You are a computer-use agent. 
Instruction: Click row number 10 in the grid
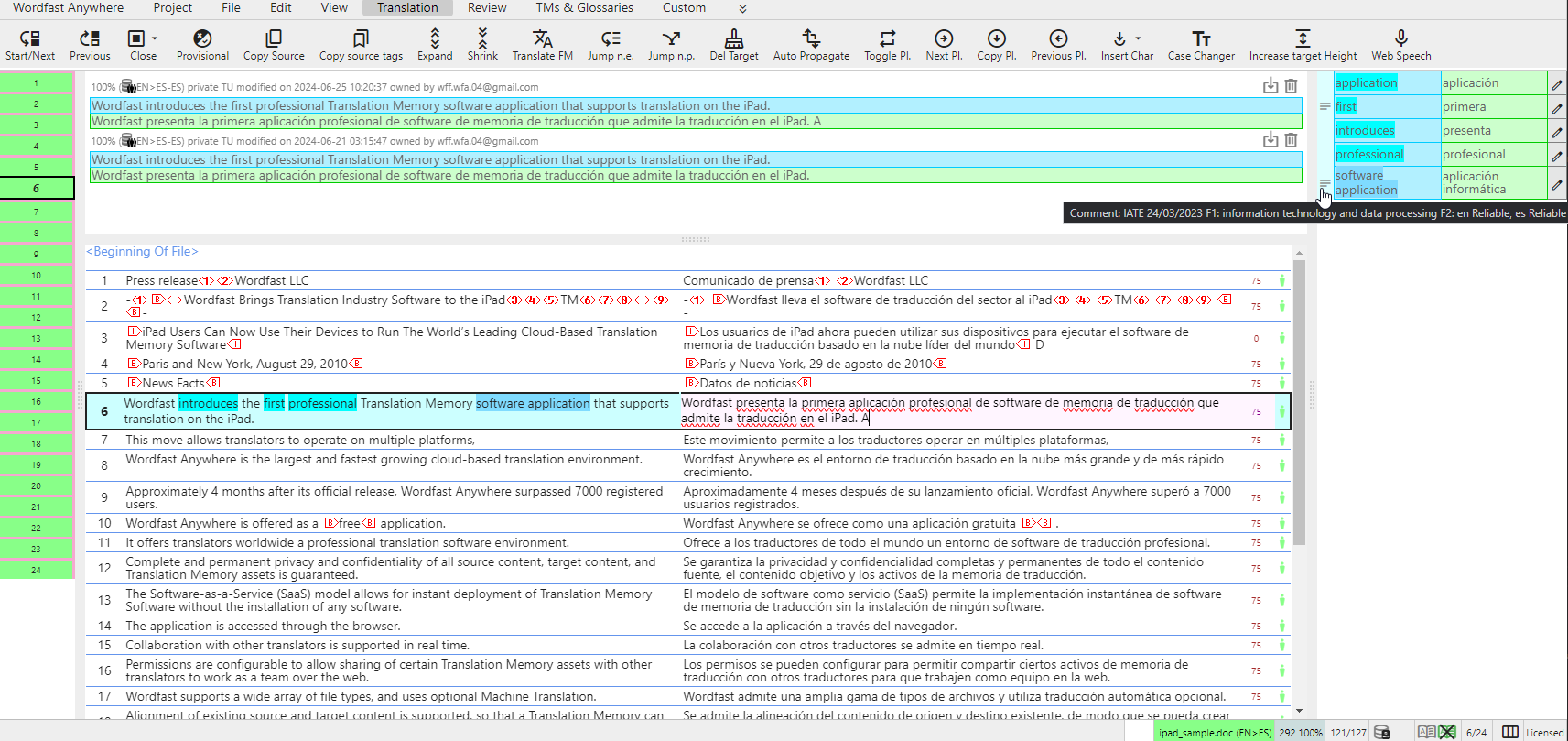[104, 523]
